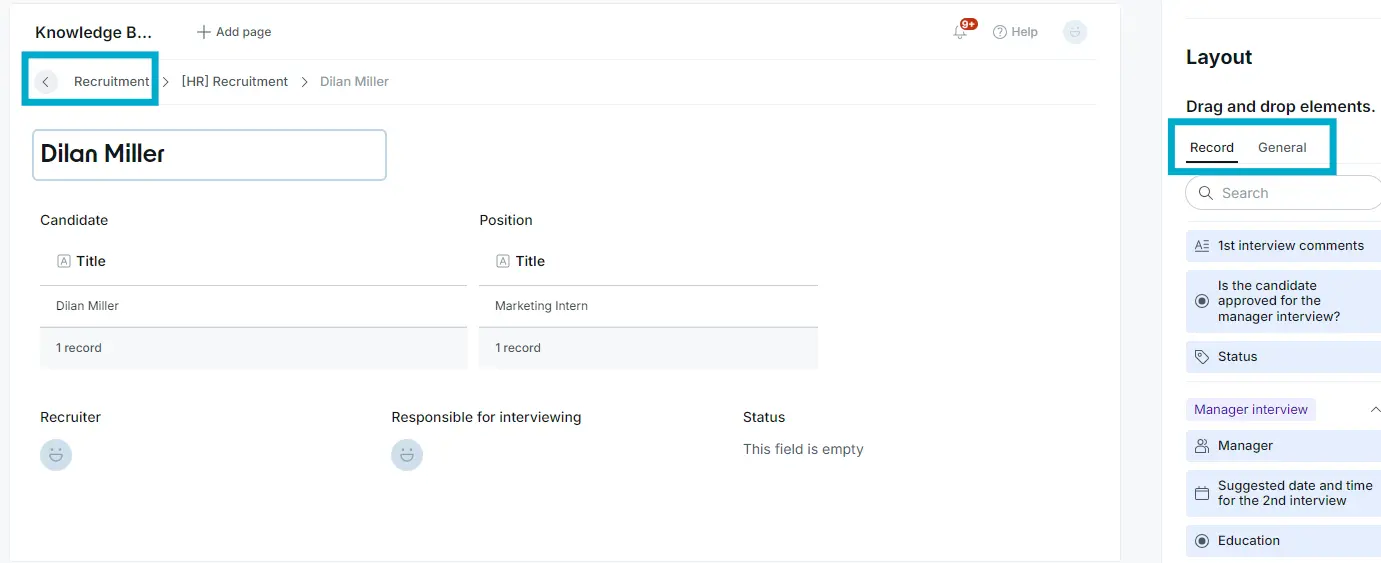Select the Status element in Layout list
Screen dimensions: 1381x563
pos(1284,357)
